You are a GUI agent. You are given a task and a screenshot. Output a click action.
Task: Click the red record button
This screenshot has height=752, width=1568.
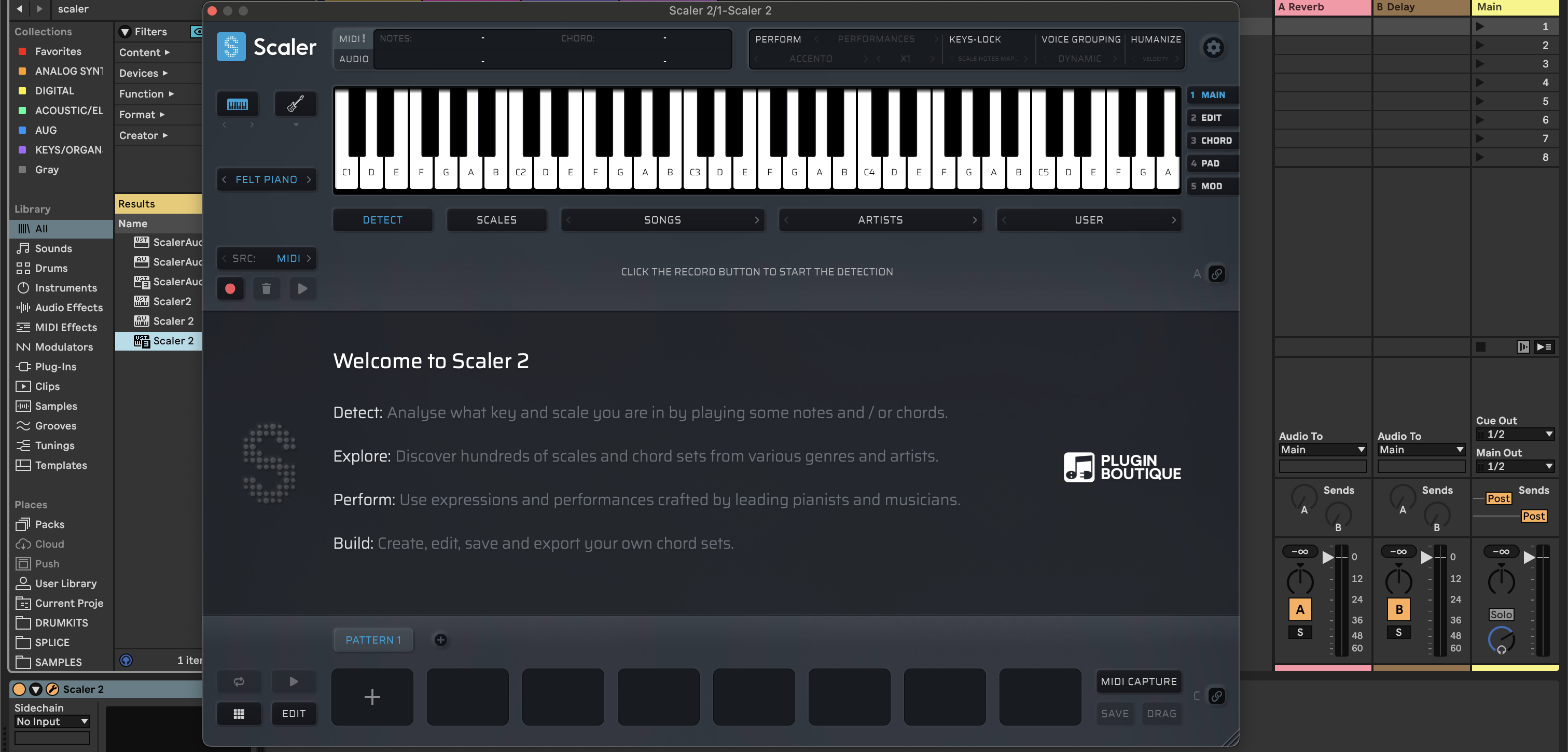230,289
